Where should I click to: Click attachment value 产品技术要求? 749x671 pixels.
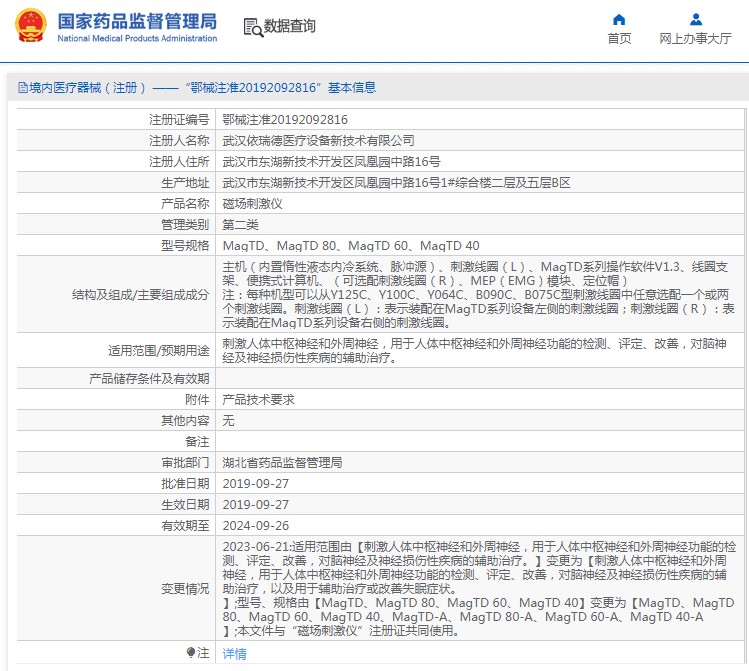258,399
